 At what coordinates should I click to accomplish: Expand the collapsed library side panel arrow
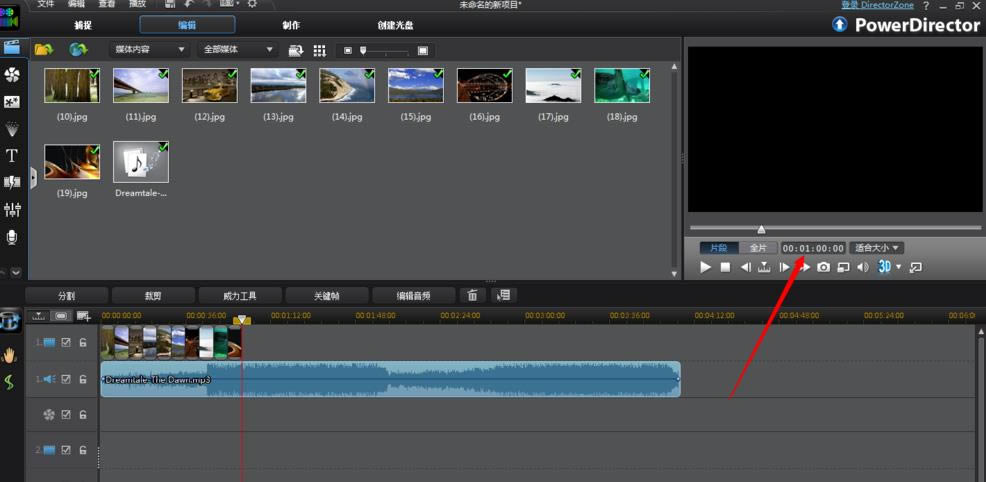(x=33, y=178)
